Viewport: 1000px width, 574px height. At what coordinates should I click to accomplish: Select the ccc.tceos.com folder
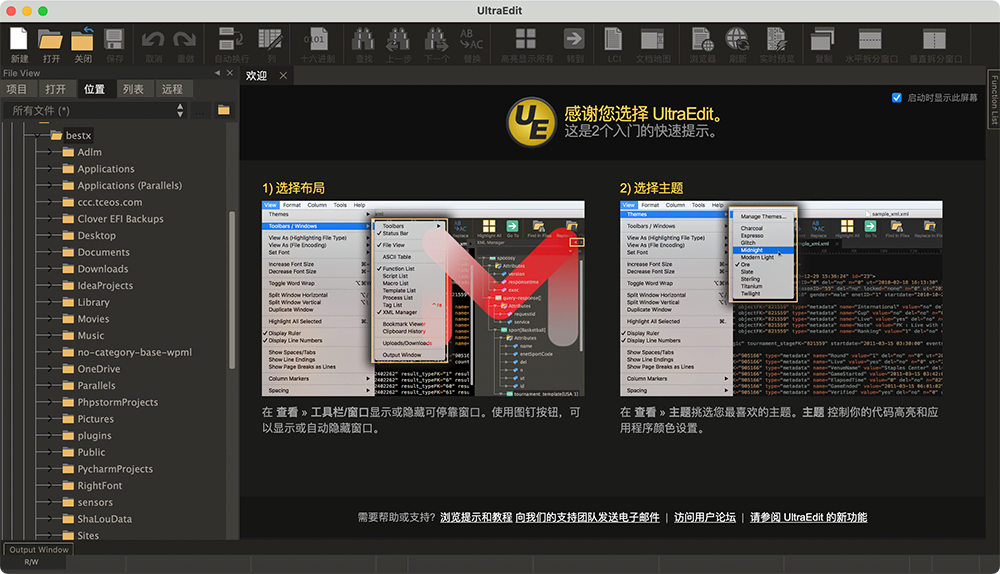point(102,202)
